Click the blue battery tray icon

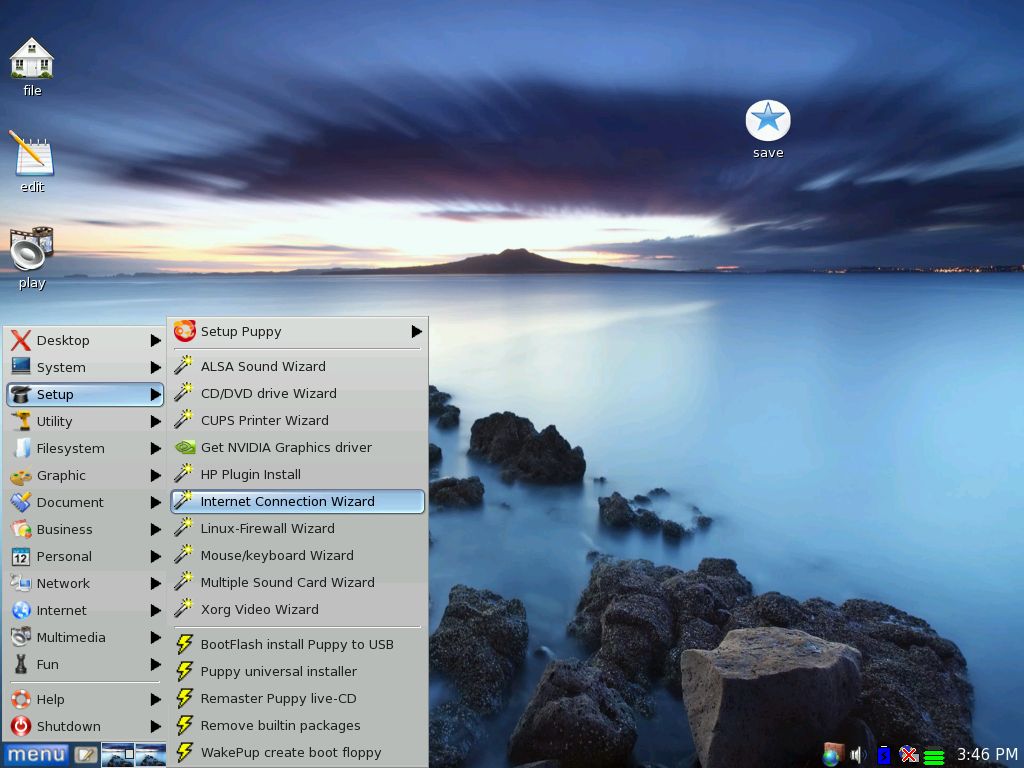click(x=883, y=754)
